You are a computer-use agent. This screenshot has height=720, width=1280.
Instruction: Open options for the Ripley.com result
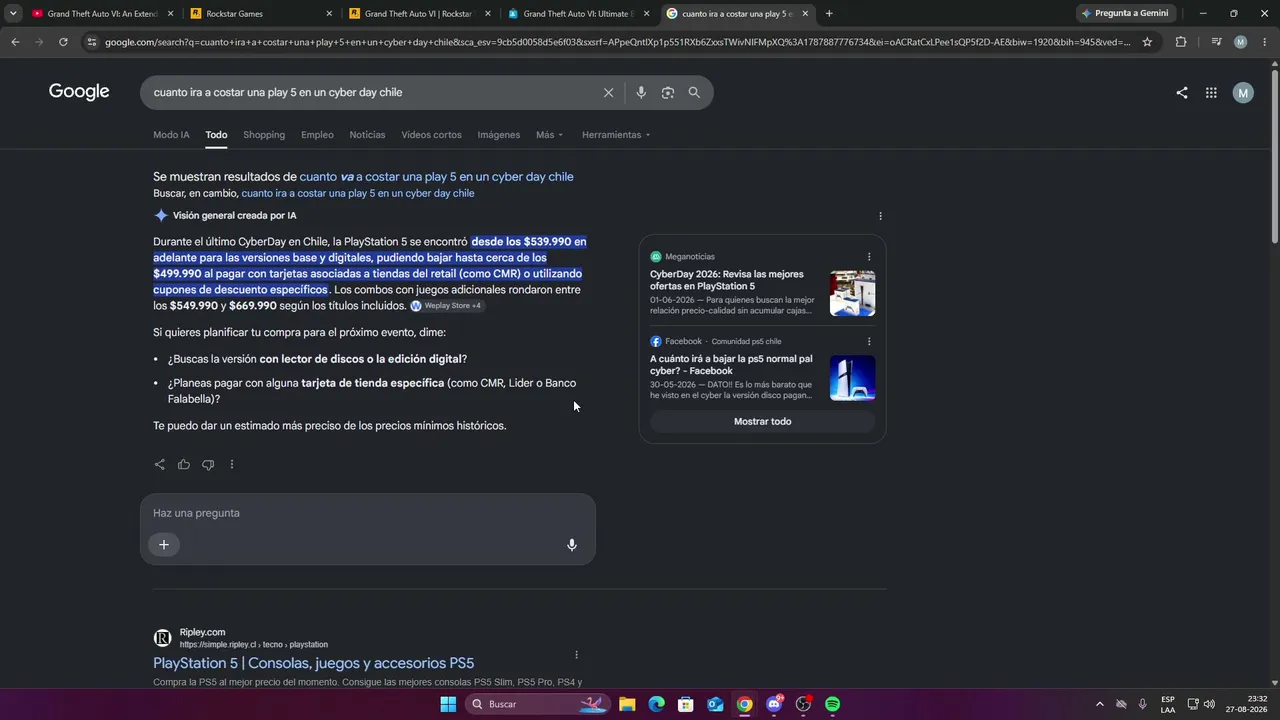[x=576, y=655]
